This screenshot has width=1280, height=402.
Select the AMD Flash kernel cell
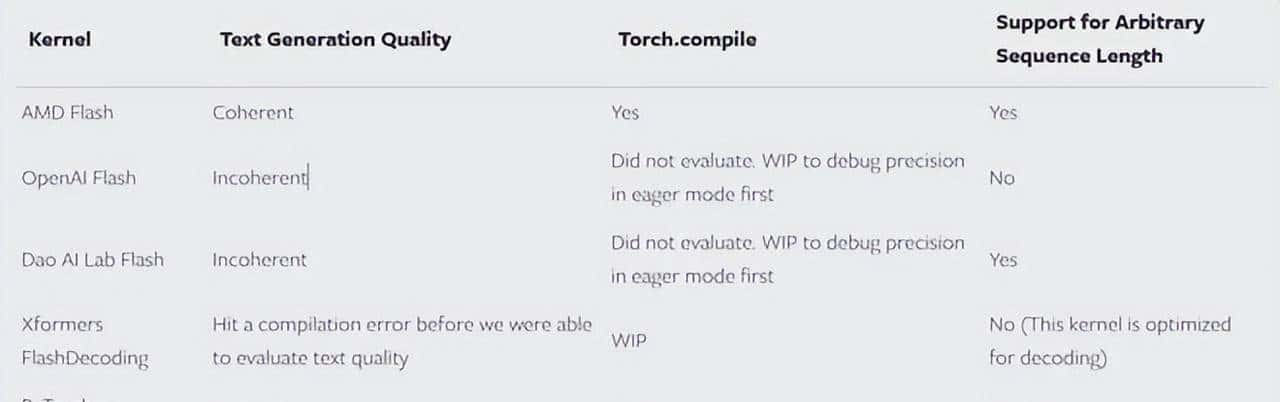pos(67,113)
